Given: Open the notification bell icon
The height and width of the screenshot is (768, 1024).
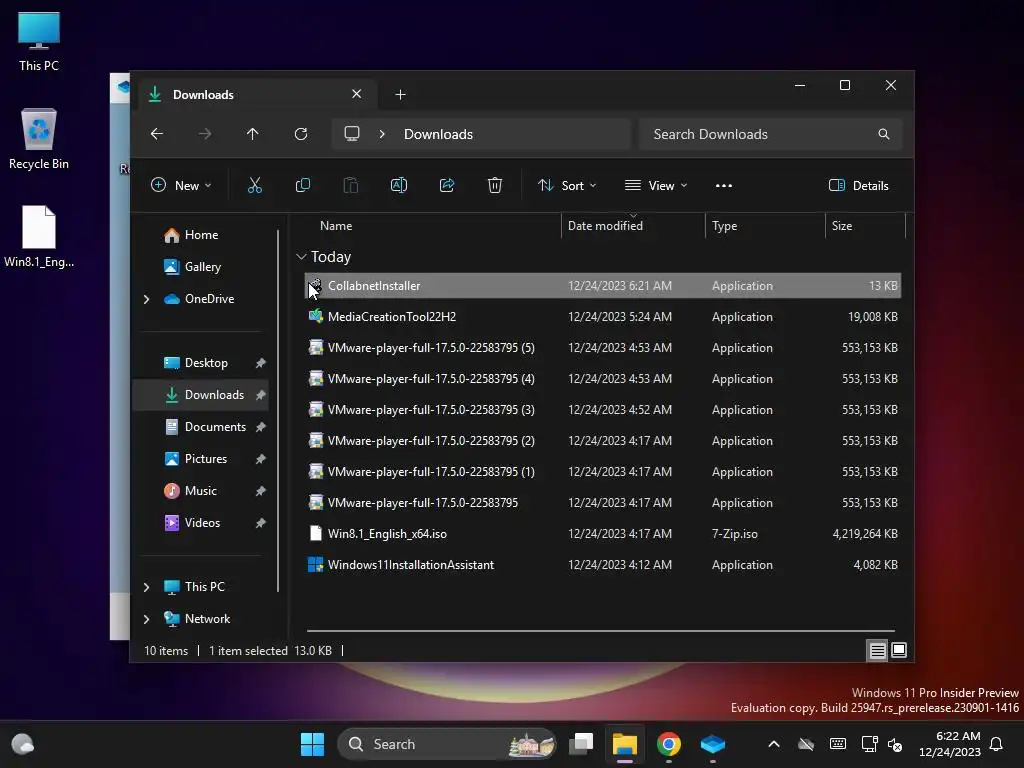Looking at the screenshot, I should (x=997, y=744).
